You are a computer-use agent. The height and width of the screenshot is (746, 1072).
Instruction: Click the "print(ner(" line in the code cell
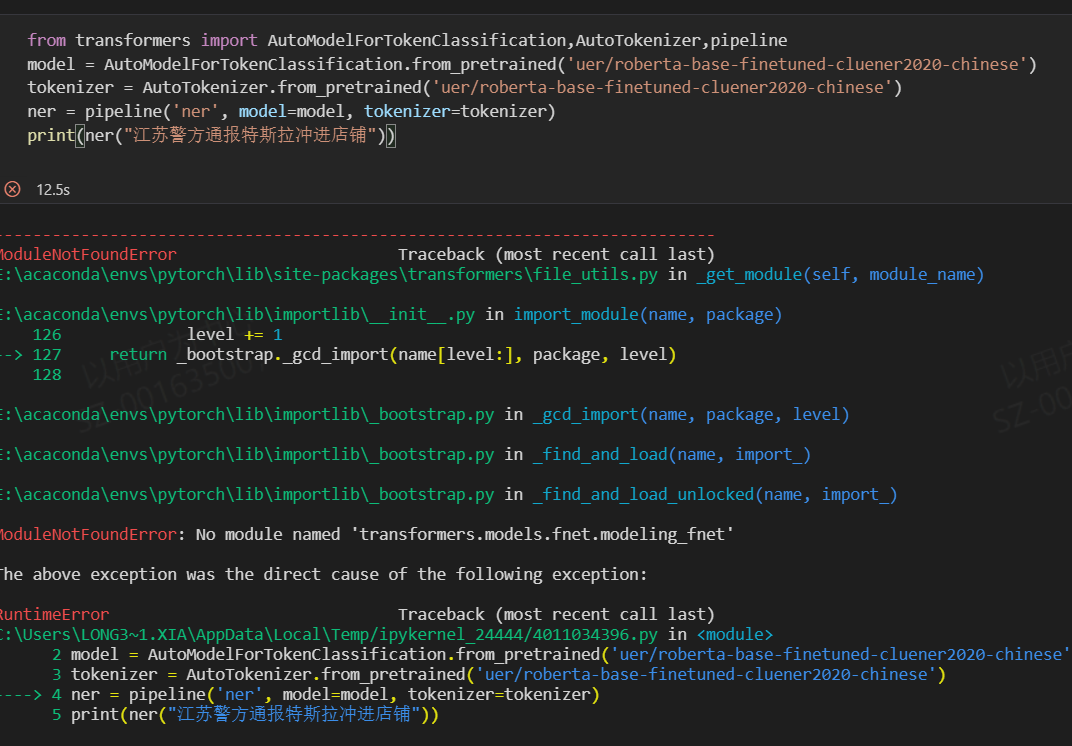point(211,135)
